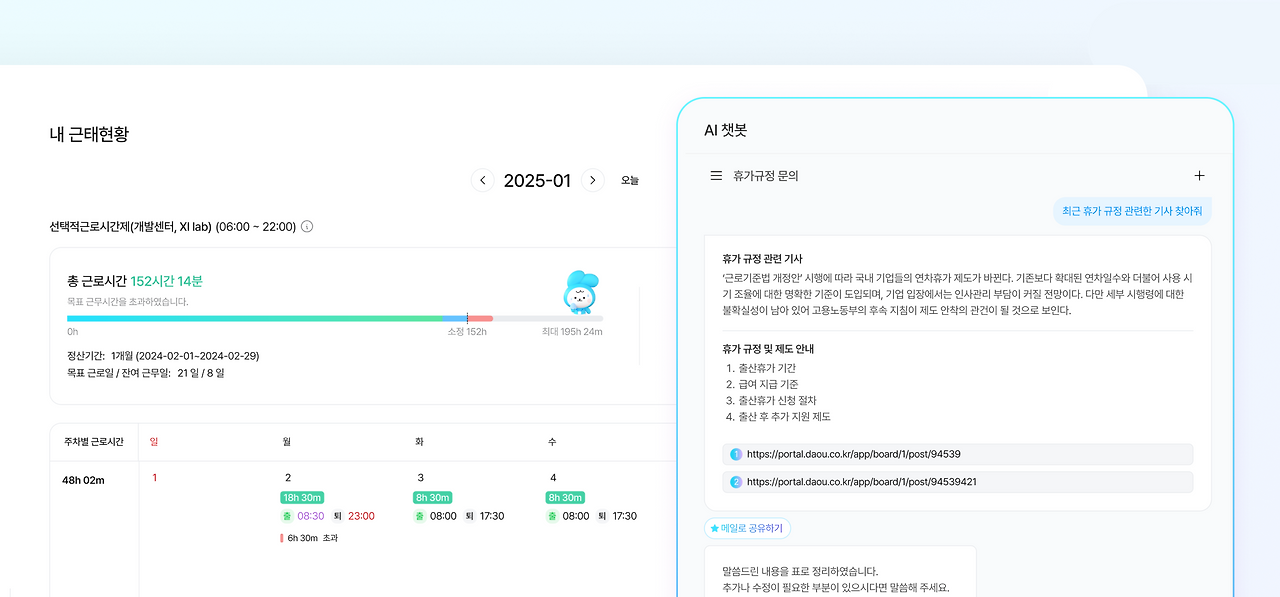
Task: Click the 목표 근로일 / 잔여 근무일 line
Action: [146, 373]
